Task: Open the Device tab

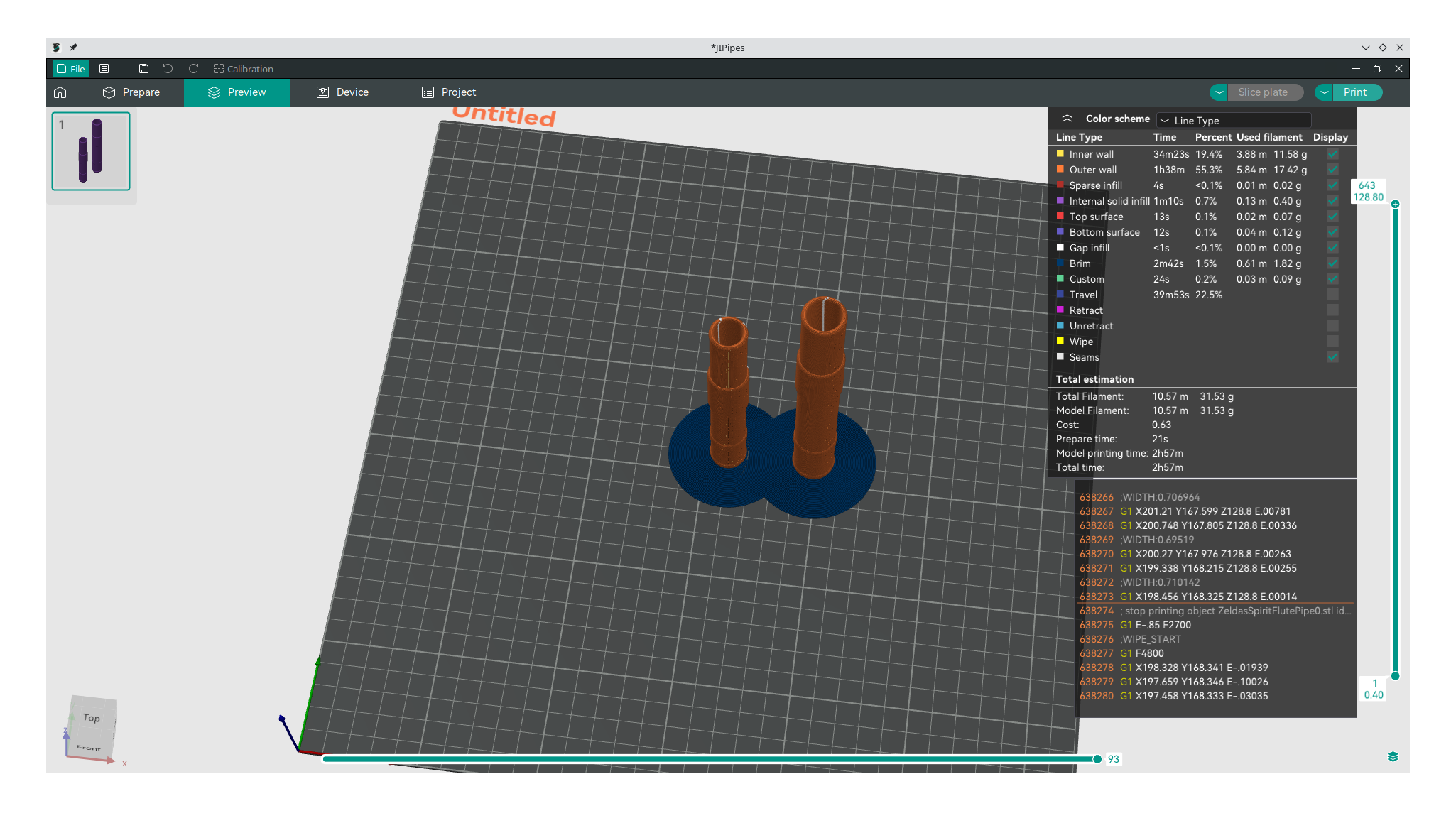Action: 342,92
